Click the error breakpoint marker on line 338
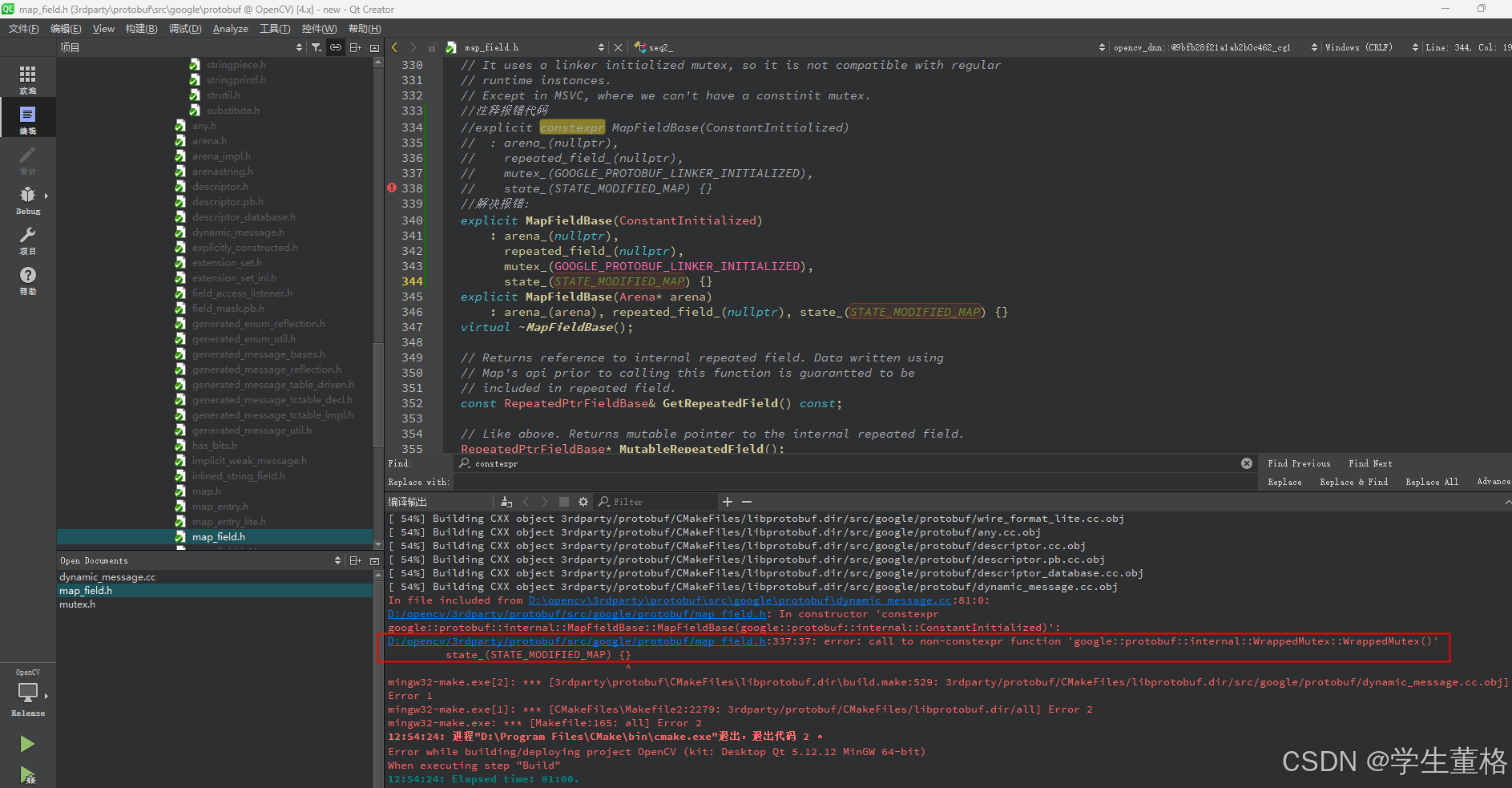Screen dimensions: 1512x788 (x=392, y=188)
